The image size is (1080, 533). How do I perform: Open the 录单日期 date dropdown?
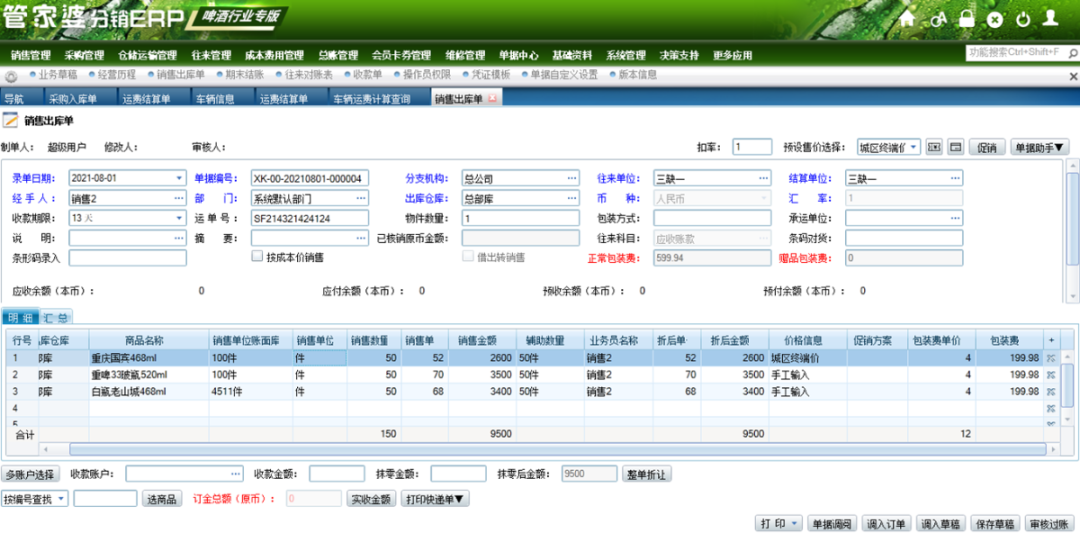click(x=179, y=178)
